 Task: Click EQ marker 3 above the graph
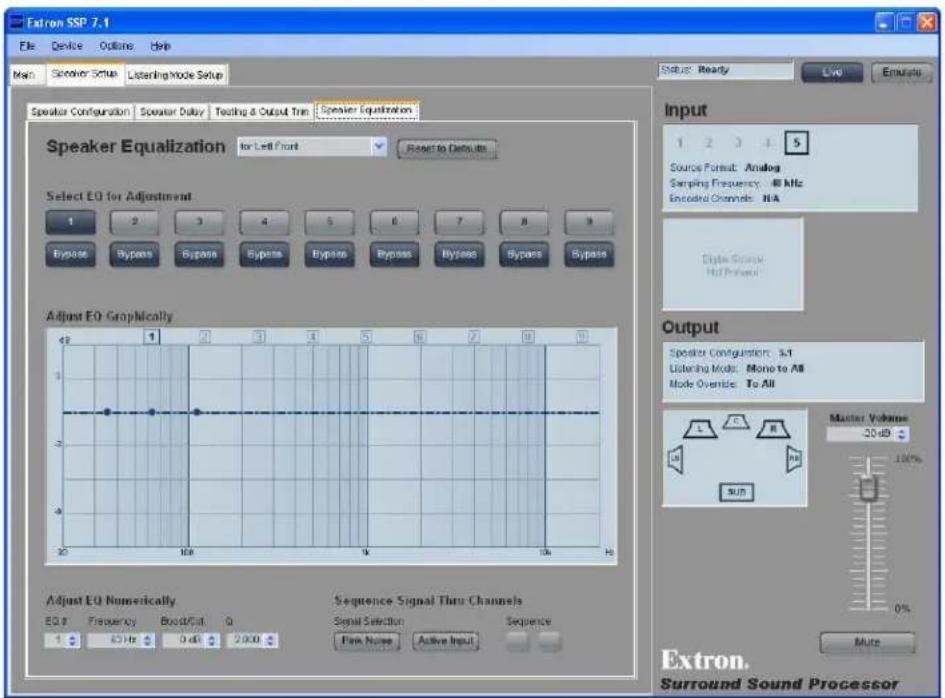pos(259,336)
